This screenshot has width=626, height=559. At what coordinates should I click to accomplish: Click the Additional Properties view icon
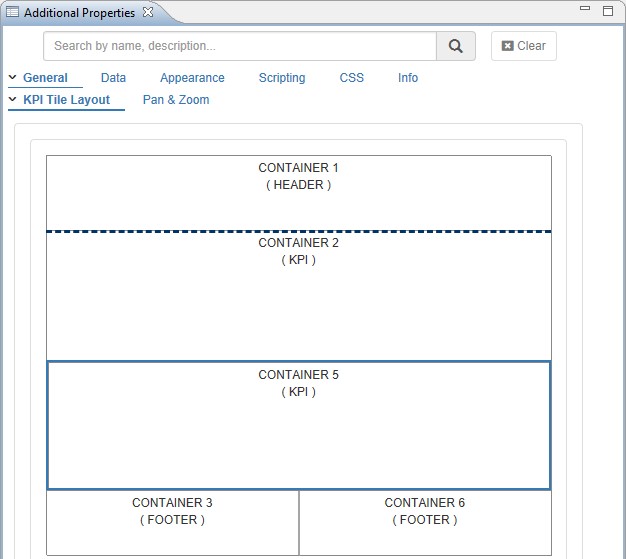(12, 13)
